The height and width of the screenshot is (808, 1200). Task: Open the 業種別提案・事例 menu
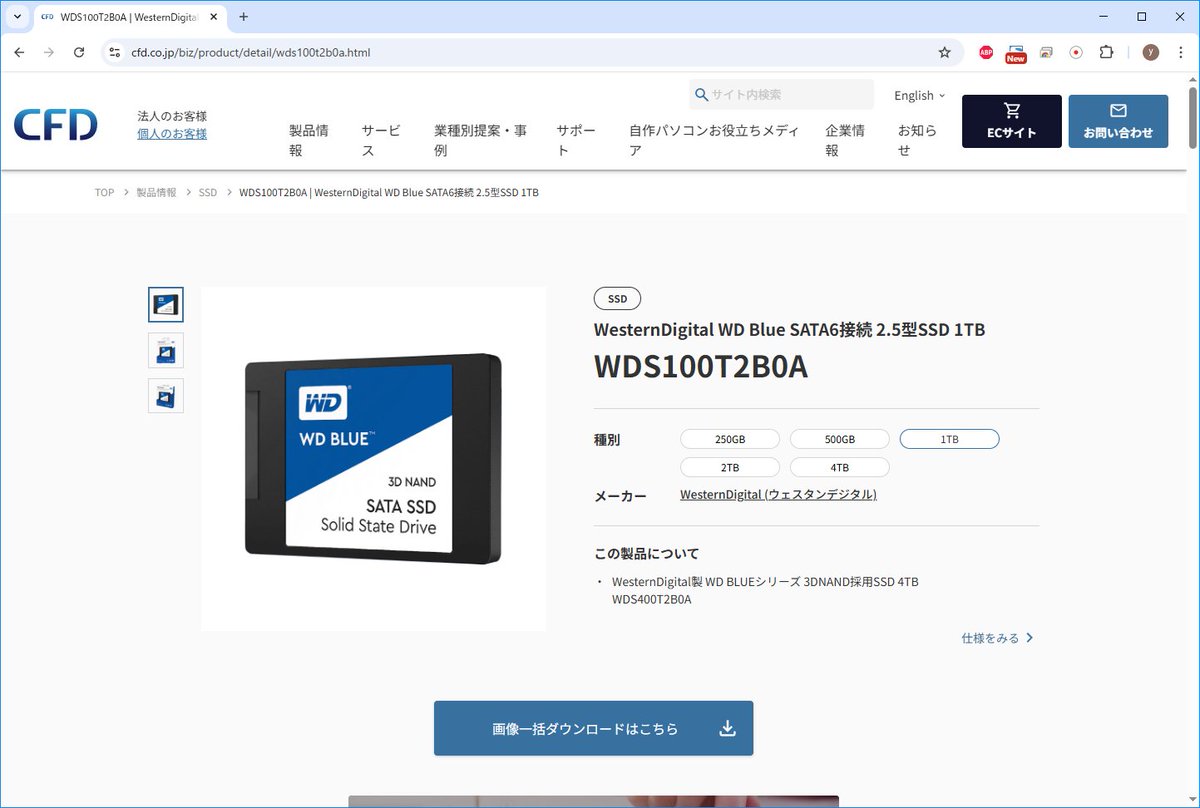click(480, 140)
